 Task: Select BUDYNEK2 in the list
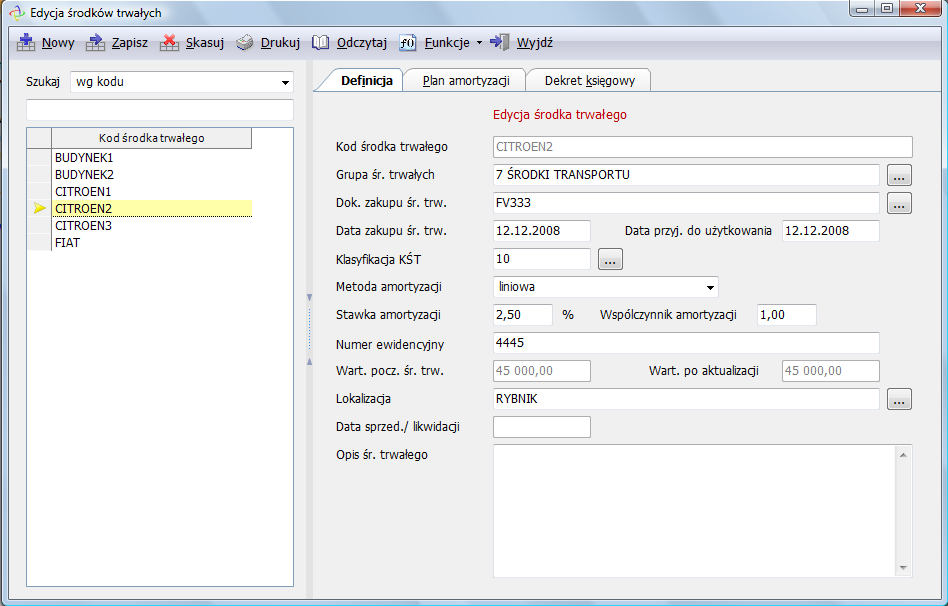[152, 175]
